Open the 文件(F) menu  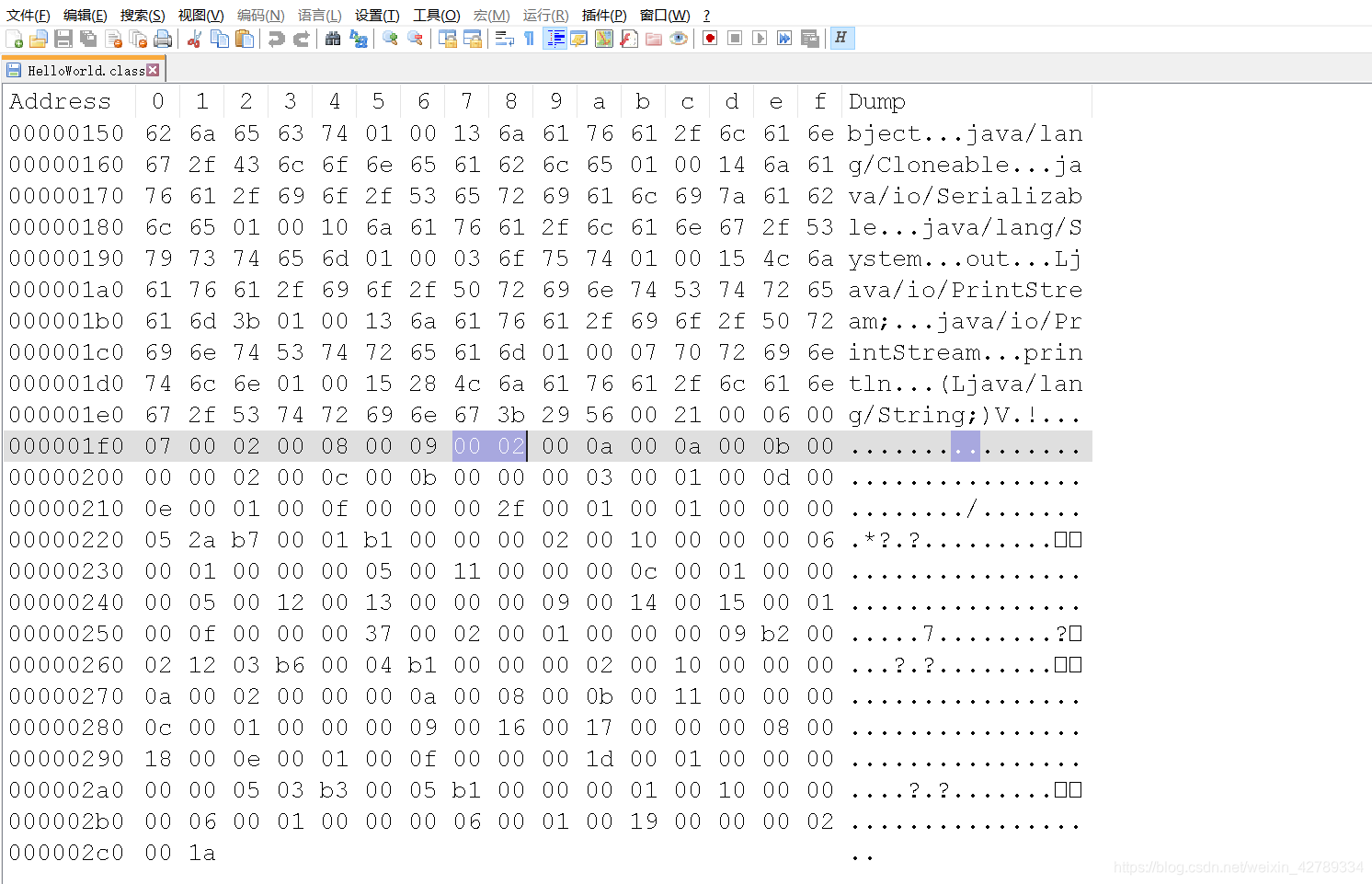29,16
